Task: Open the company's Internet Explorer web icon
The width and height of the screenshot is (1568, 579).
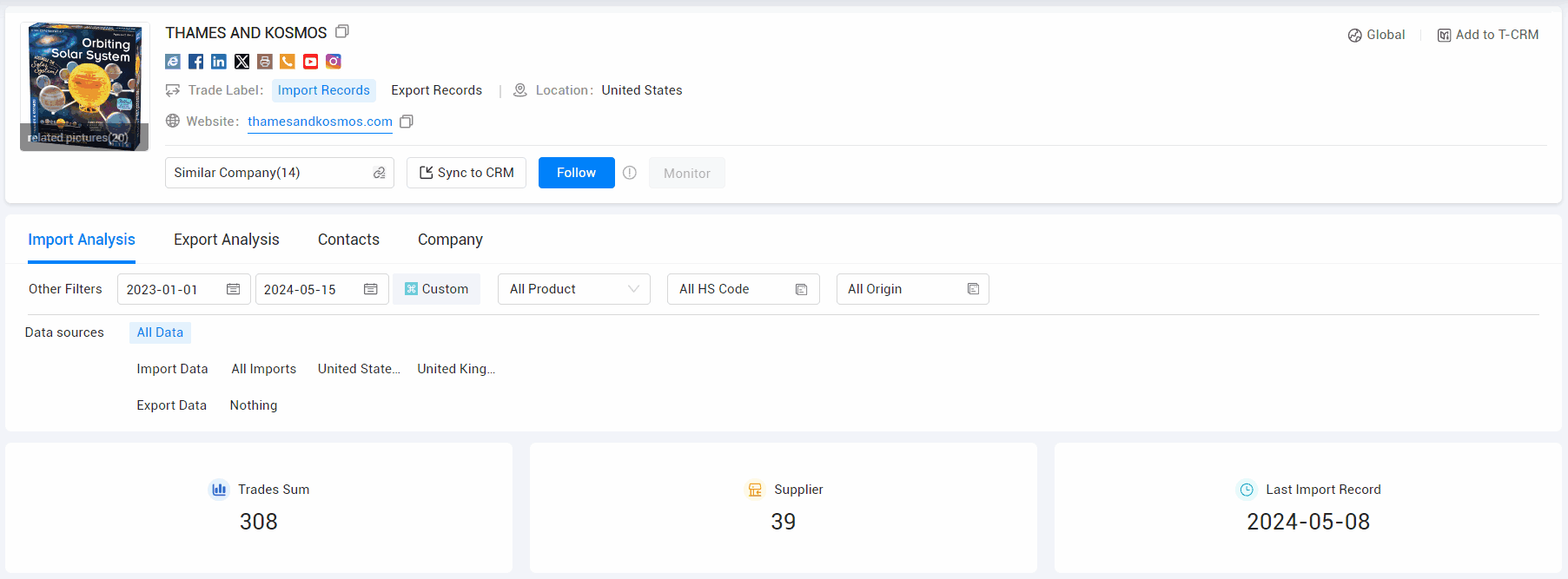Action: pyautogui.click(x=173, y=62)
